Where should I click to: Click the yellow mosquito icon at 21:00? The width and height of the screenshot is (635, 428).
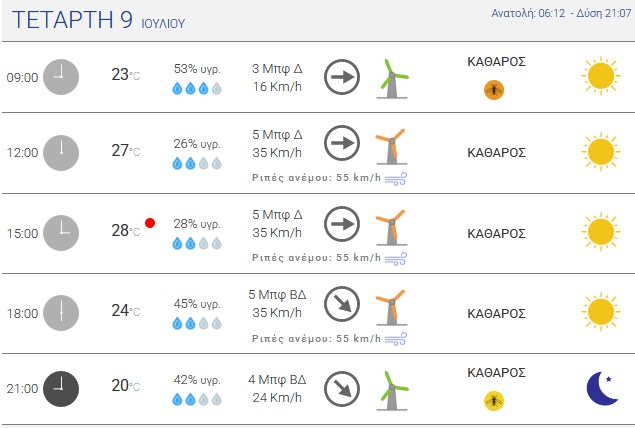click(x=494, y=401)
